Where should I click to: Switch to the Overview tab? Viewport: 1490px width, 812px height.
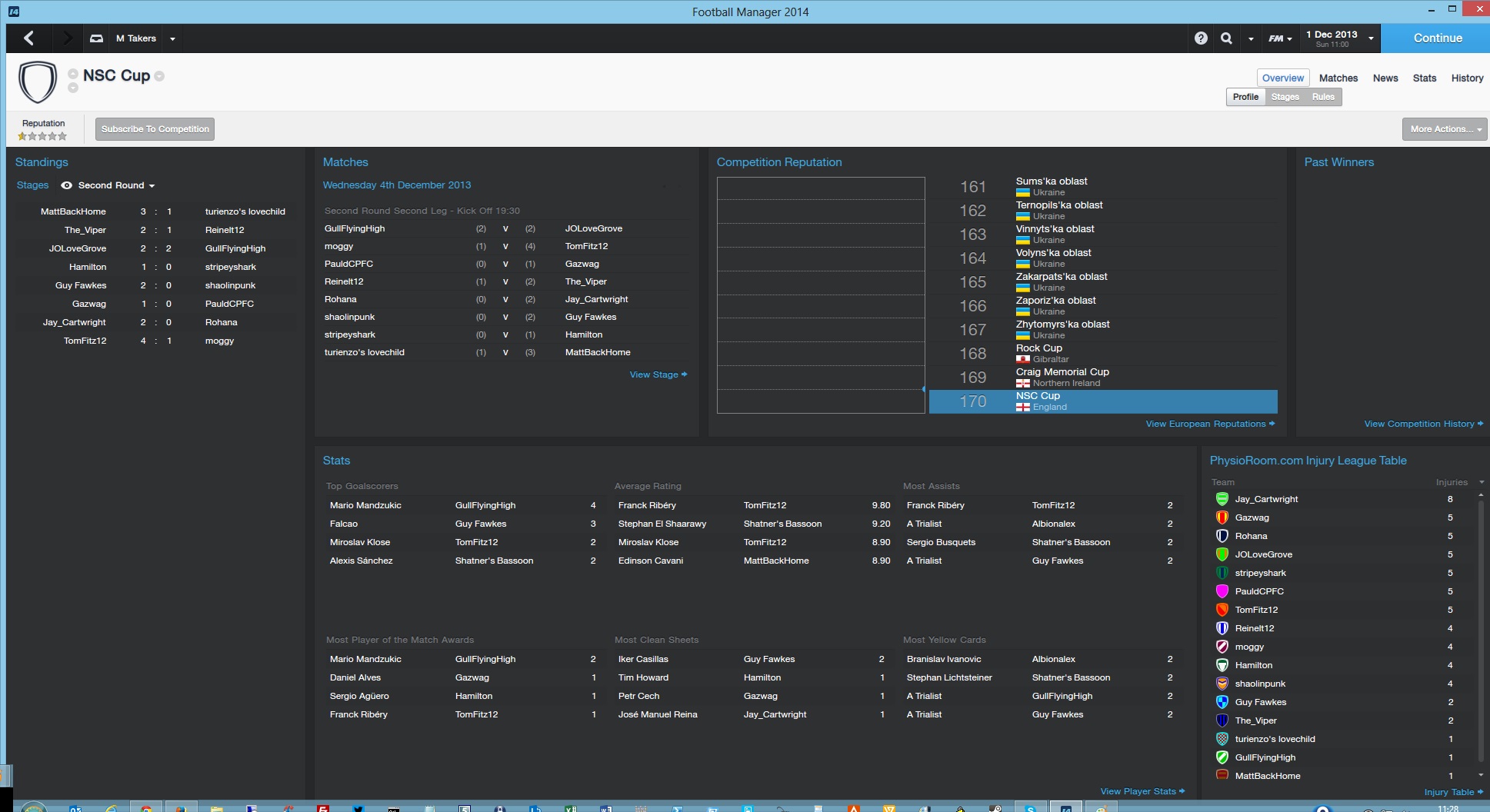point(1282,78)
